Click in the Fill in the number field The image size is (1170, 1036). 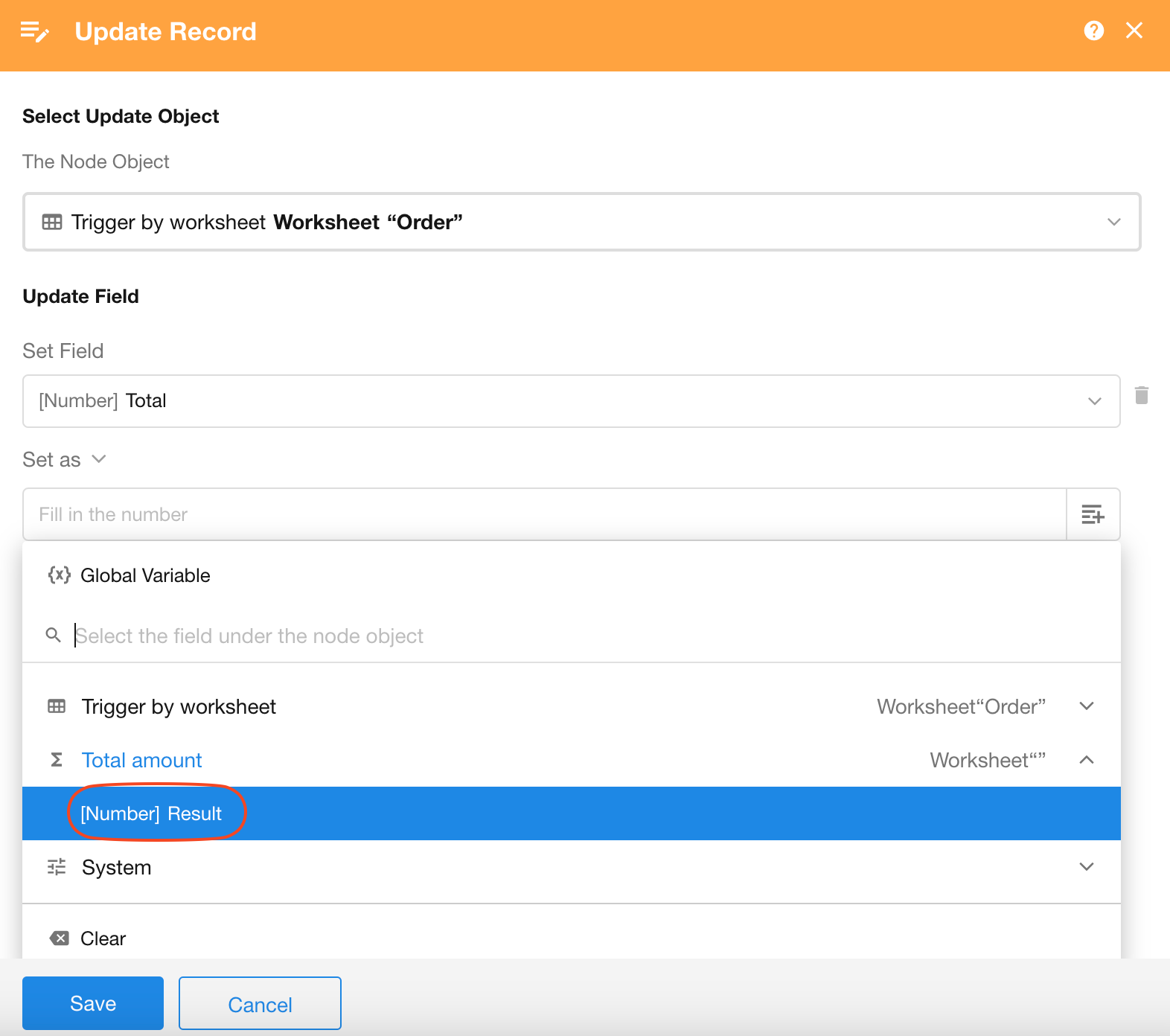tap(543, 514)
